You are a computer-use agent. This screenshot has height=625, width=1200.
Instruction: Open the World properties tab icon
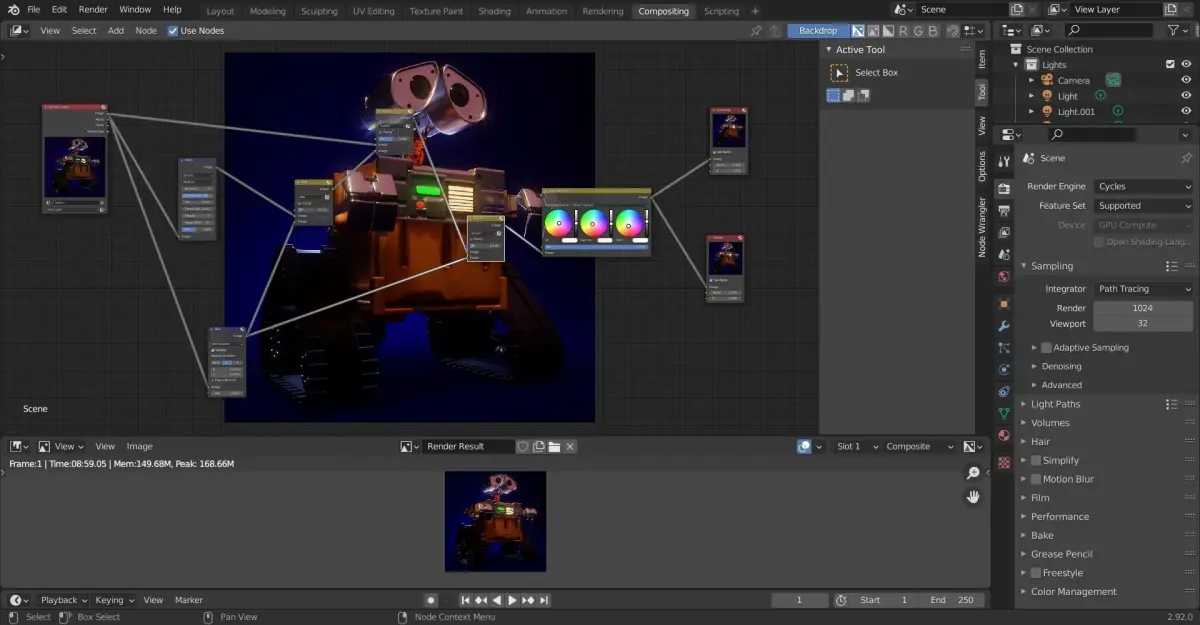tap(1004, 277)
